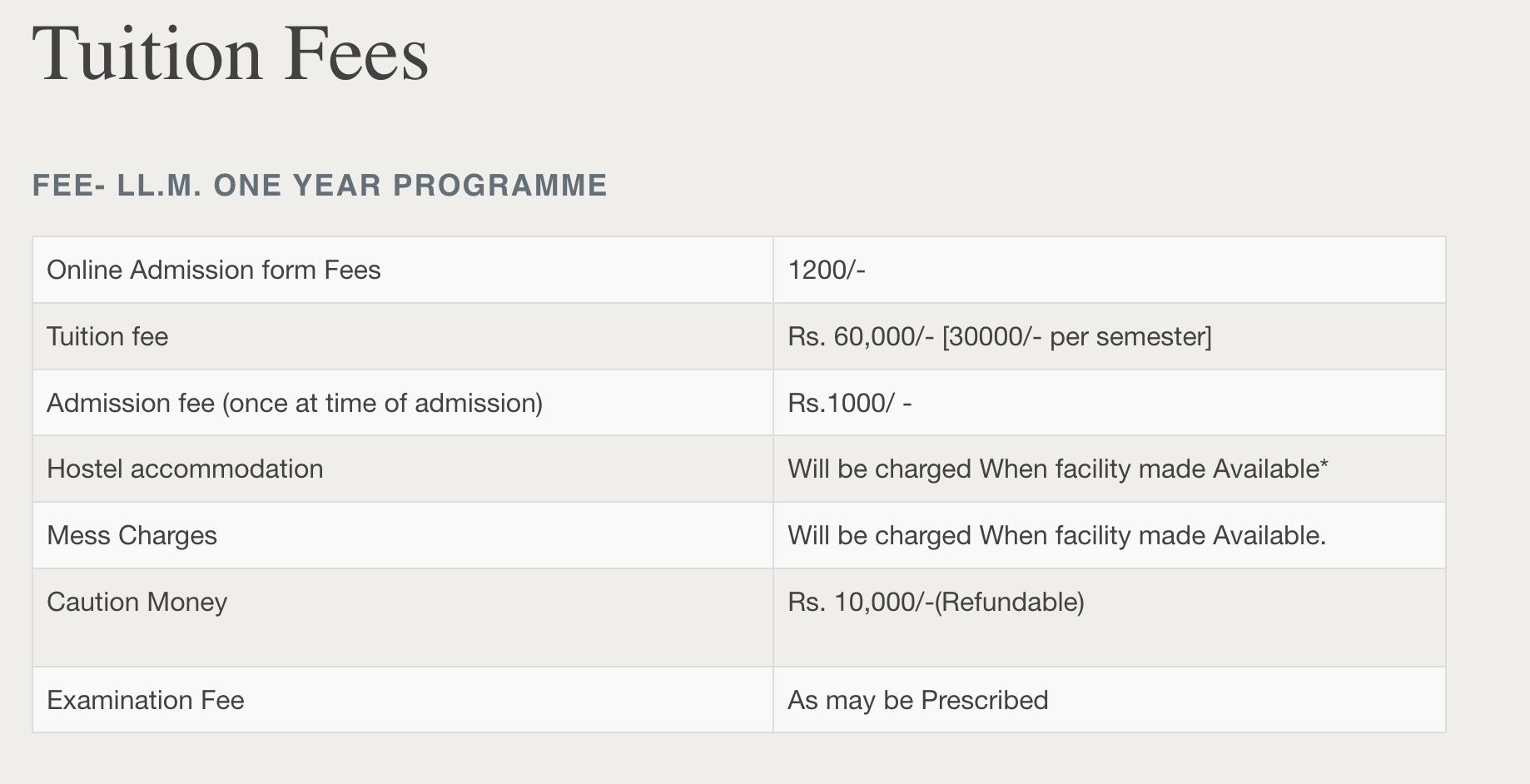This screenshot has width=1530, height=784.
Task: Click the Mess Charges row label
Action: point(132,536)
